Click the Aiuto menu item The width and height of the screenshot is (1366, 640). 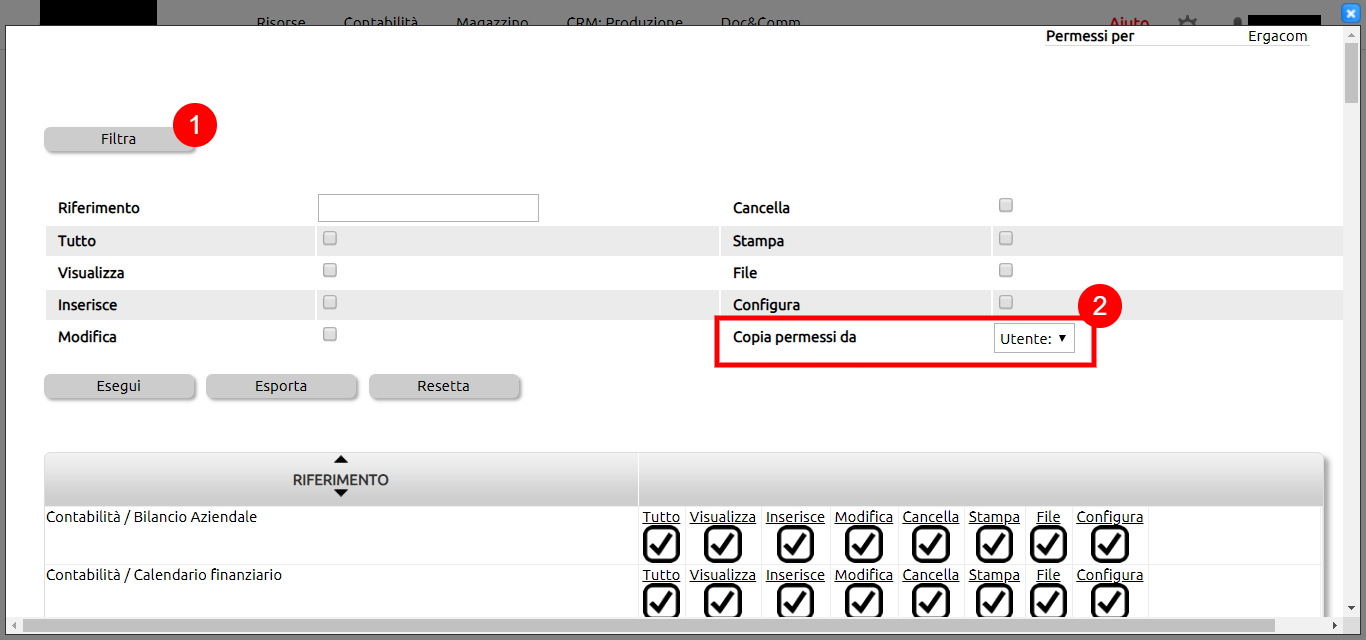tap(1129, 21)
